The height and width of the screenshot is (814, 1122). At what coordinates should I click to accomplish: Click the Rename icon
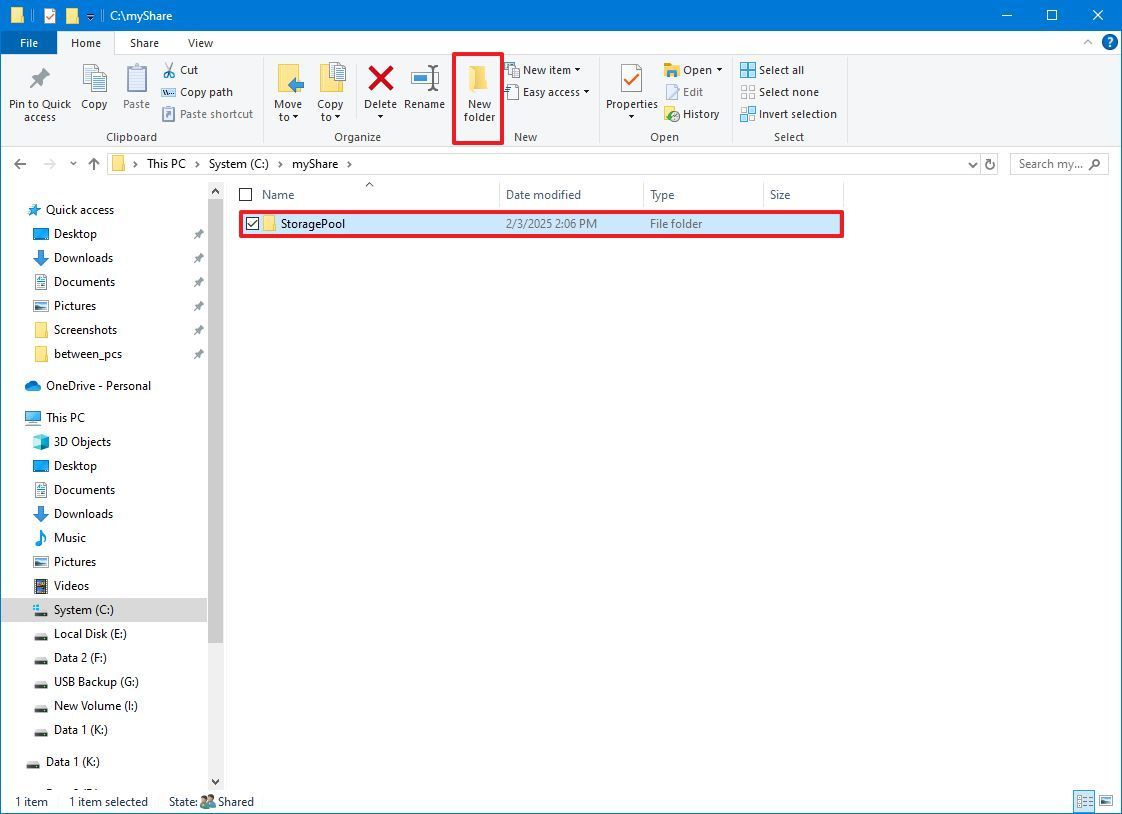pyautogui.click(x=424, y=88)
